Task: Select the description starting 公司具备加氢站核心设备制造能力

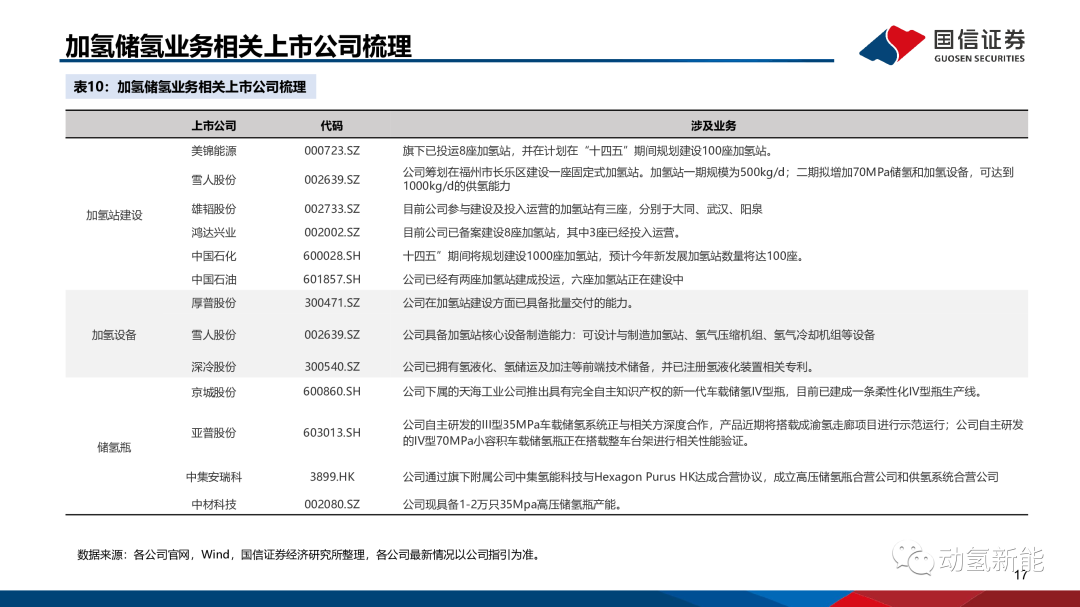Action: coord(639,336)
